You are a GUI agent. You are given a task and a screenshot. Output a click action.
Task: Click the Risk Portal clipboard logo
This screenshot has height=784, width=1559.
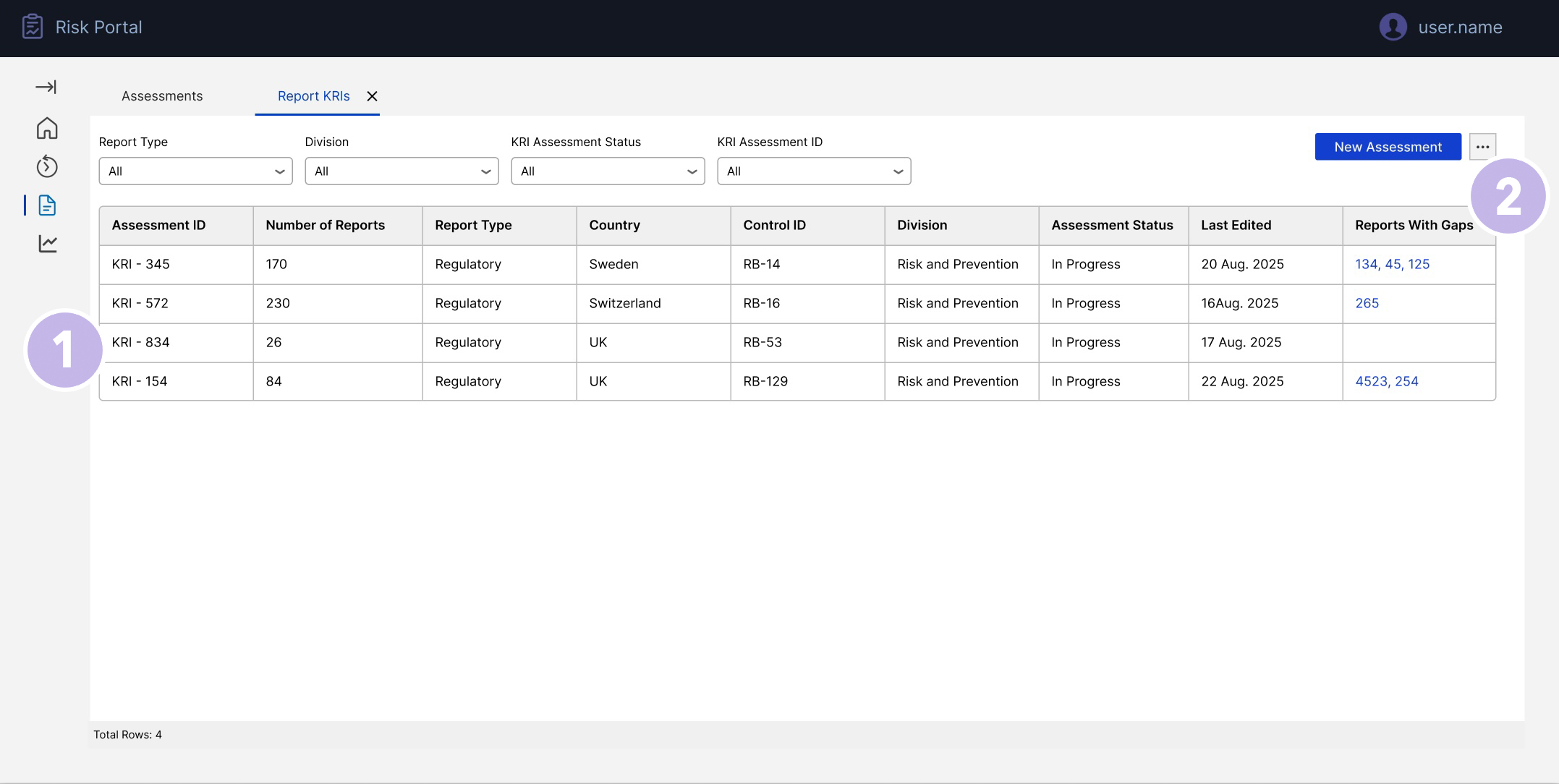pyautogui.click(x=33, y=27)
